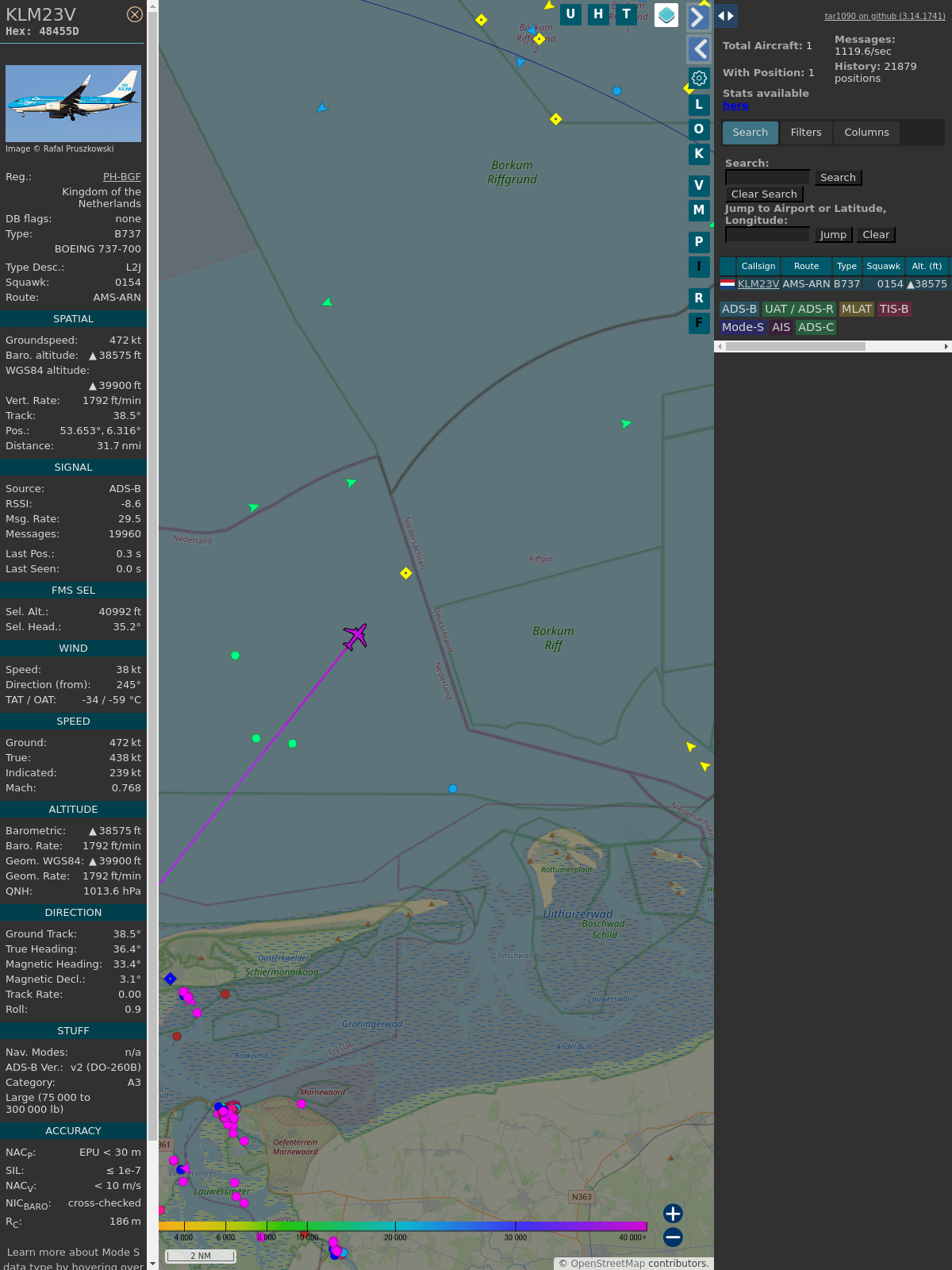Open the settings gear on map
This screenshot has height=1270, width=952.
[x=699, y=78]
